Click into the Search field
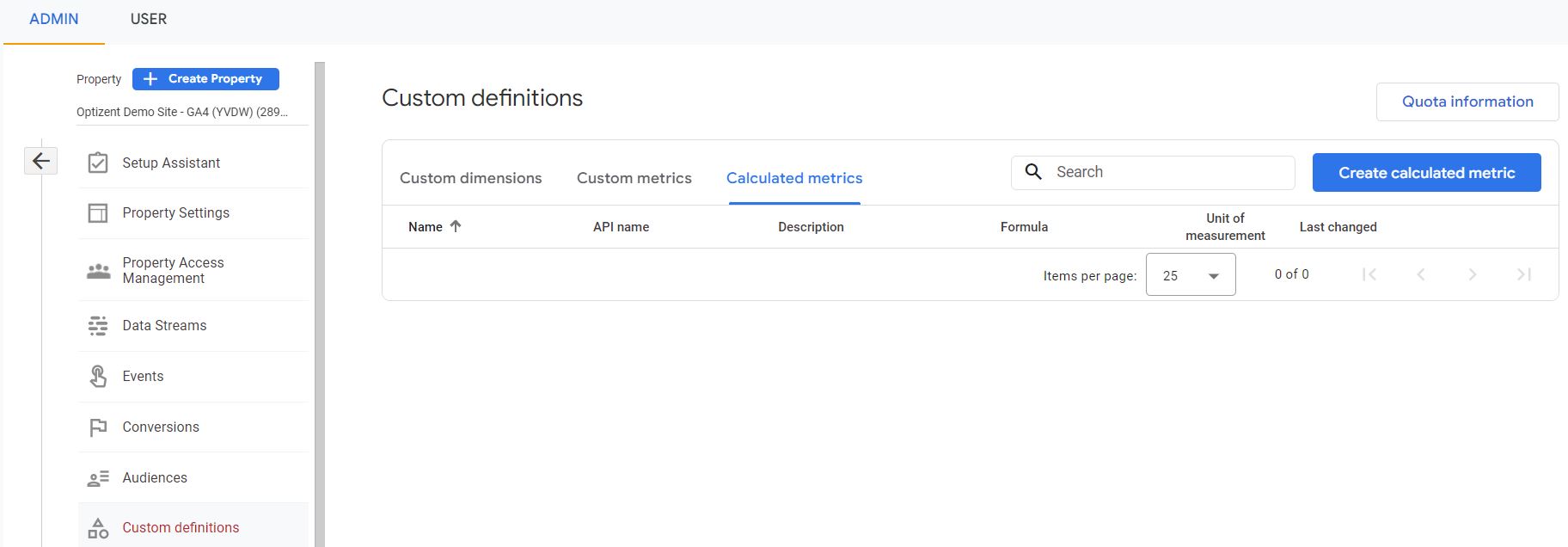 [1169, 172]
